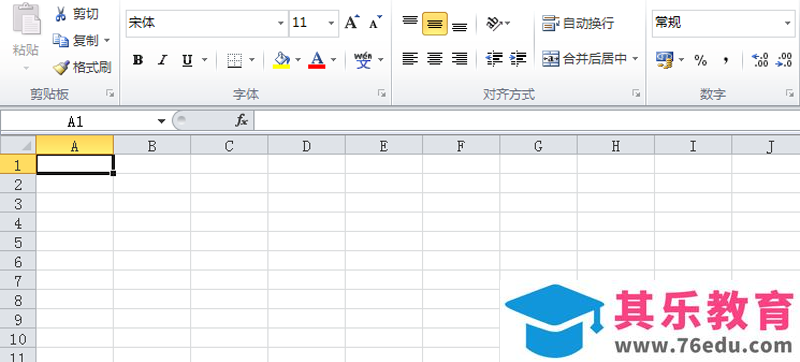Screen dimensions: 800x362
Task: Toggle Bold formatting
Action: [x=137, y=60]
